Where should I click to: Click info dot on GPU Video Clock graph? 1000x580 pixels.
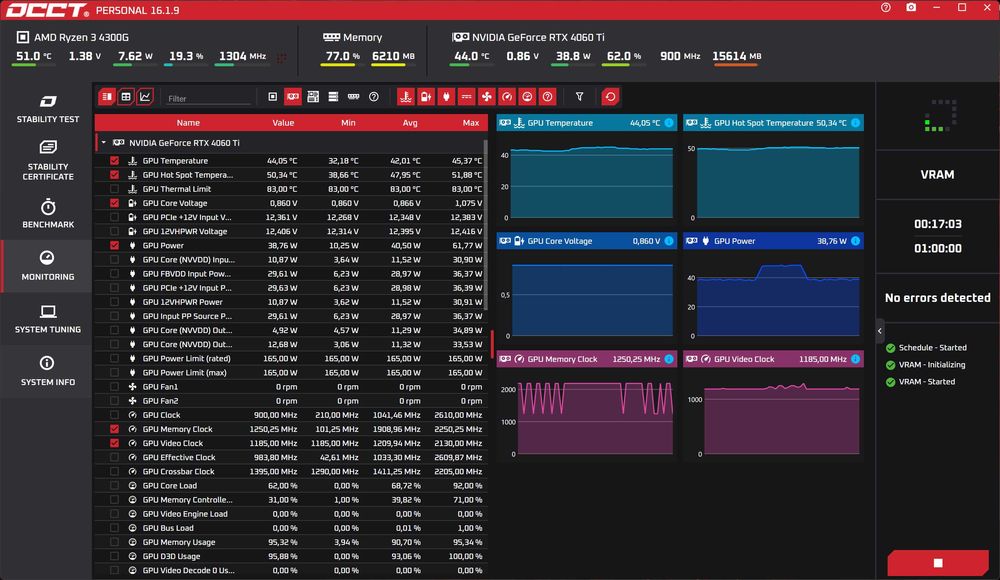tap(855, 359)
